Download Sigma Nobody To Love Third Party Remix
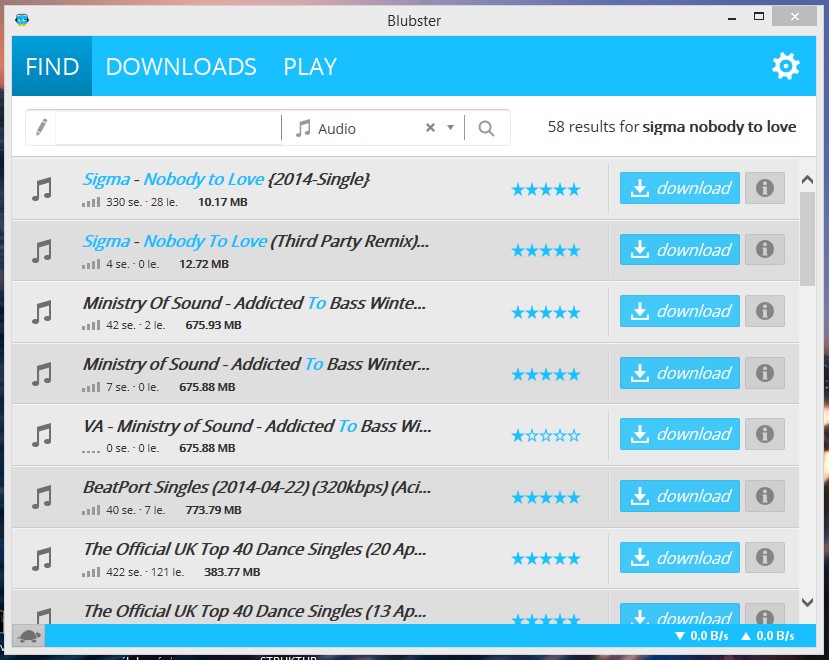829x660 pixels. [679, 249]
